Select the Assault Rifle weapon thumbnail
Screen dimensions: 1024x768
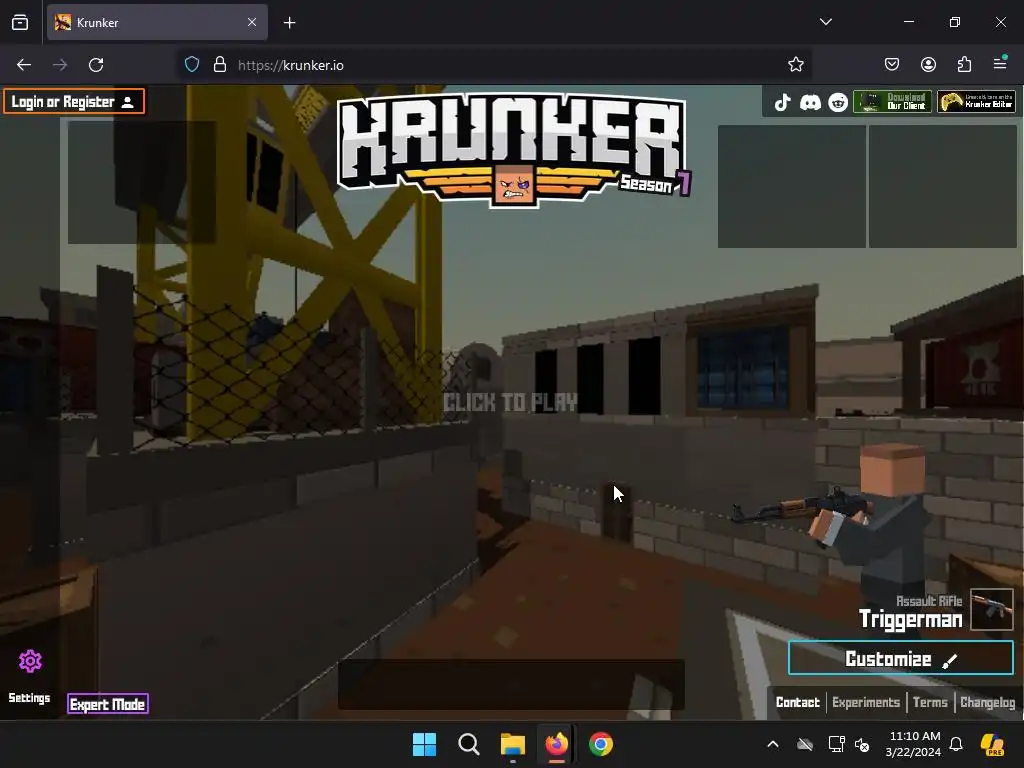tap(991, 609)
